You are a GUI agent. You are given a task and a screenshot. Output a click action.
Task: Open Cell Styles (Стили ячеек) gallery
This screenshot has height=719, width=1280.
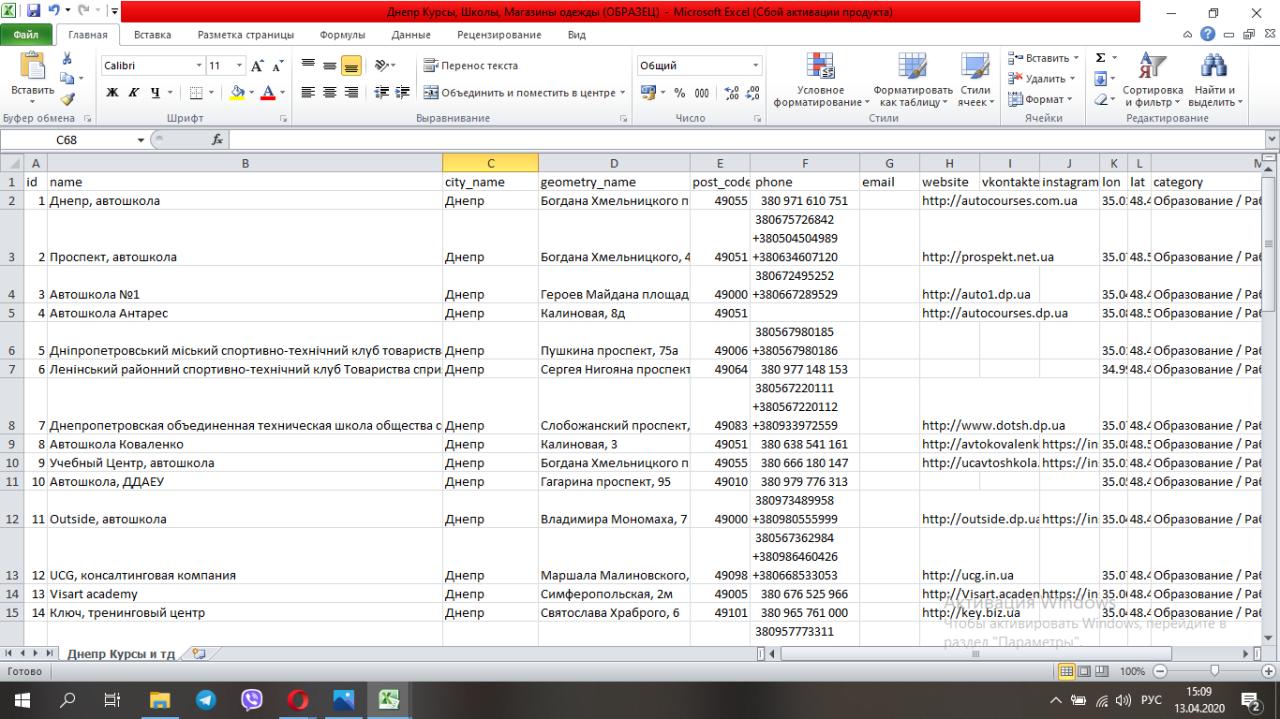(974, 80)
